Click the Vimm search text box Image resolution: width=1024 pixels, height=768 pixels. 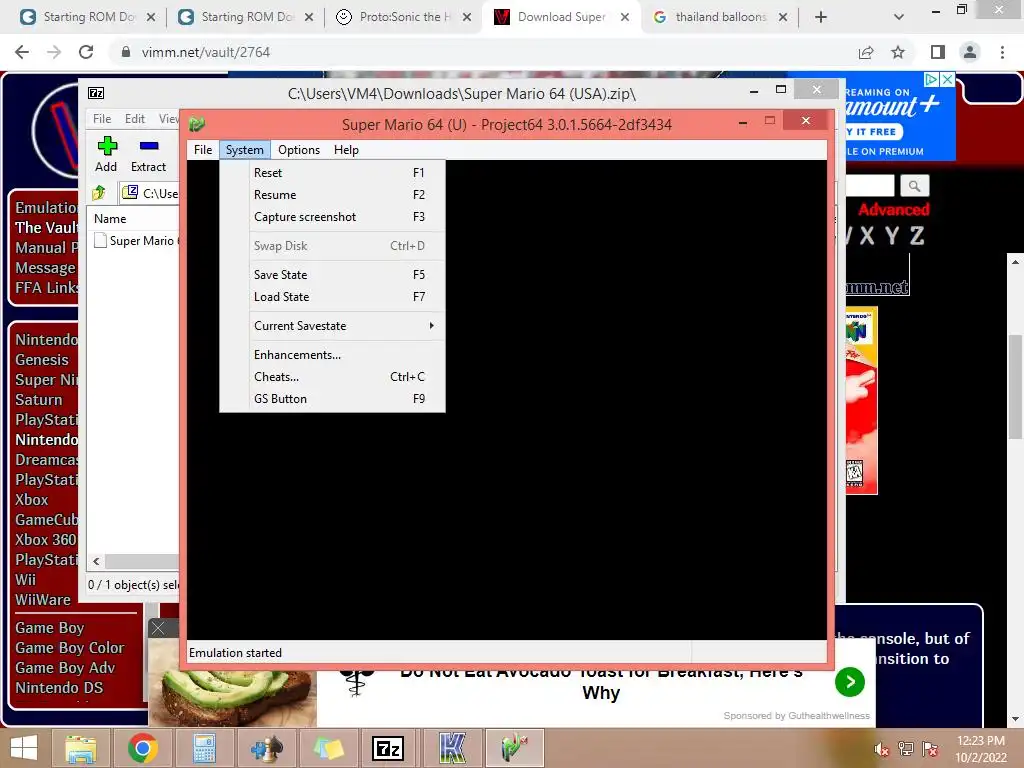tap(870, 186)
